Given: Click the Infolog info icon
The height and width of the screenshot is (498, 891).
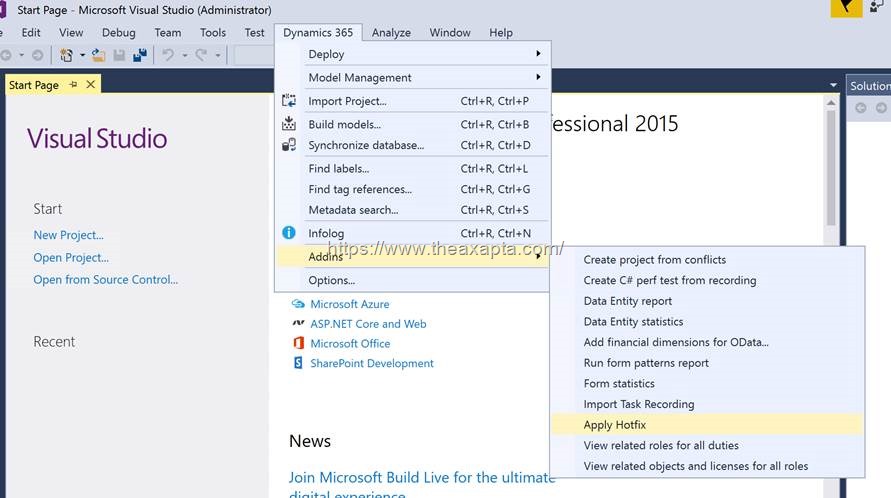Looking at the screenshot, I should (x=289, y=233).
